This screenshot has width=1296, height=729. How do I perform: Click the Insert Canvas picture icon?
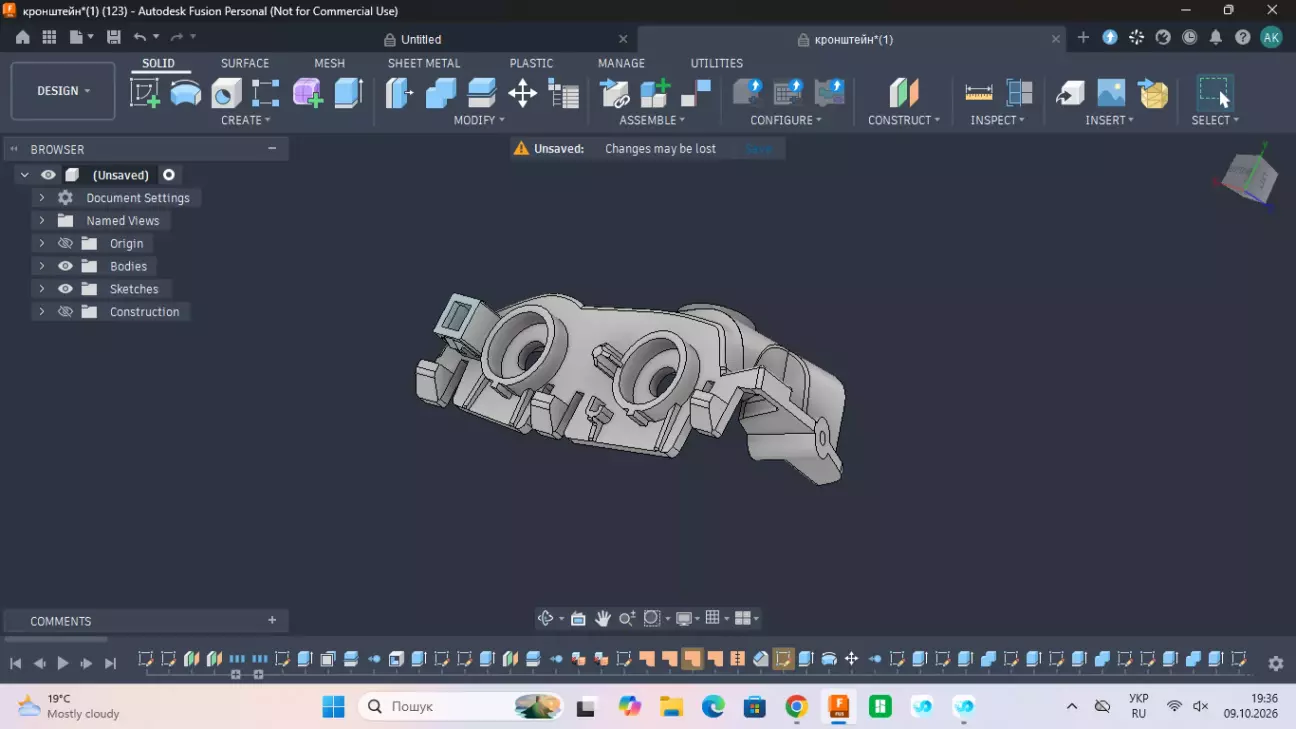click(1111, 93)
